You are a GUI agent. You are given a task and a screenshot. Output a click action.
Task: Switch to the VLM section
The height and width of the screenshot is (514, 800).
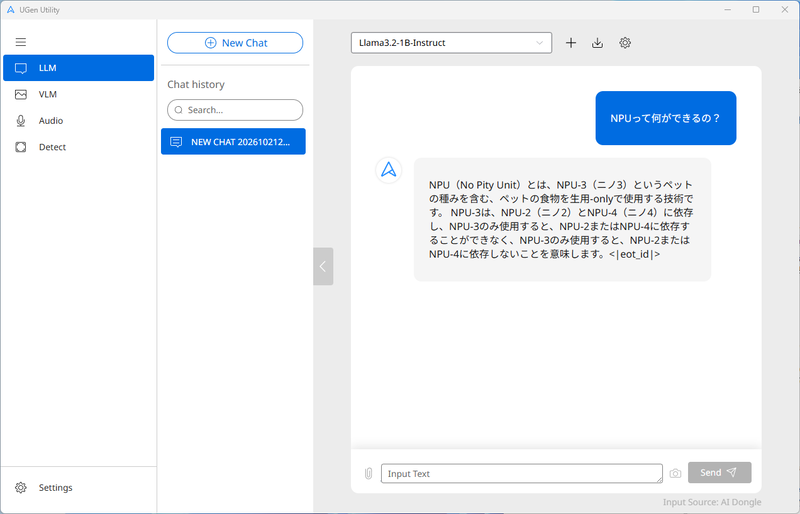tap(79, 94)
